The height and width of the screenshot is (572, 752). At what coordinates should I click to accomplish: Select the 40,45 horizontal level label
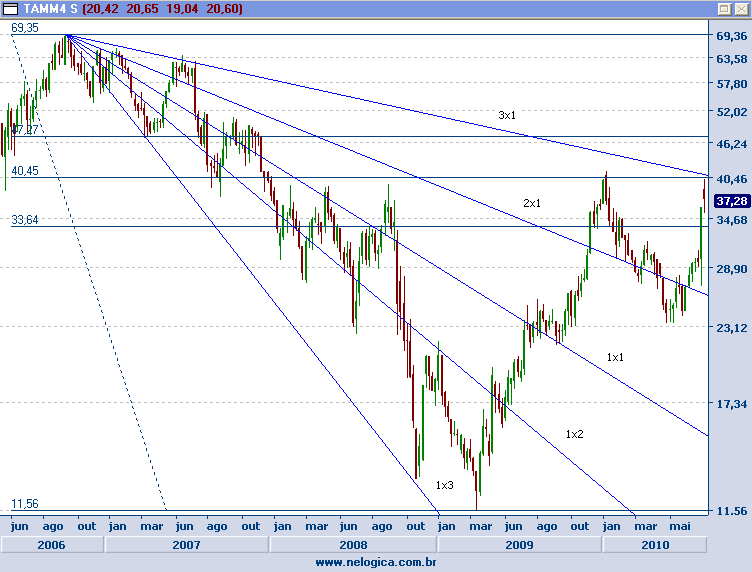click(x=25, y=171)
